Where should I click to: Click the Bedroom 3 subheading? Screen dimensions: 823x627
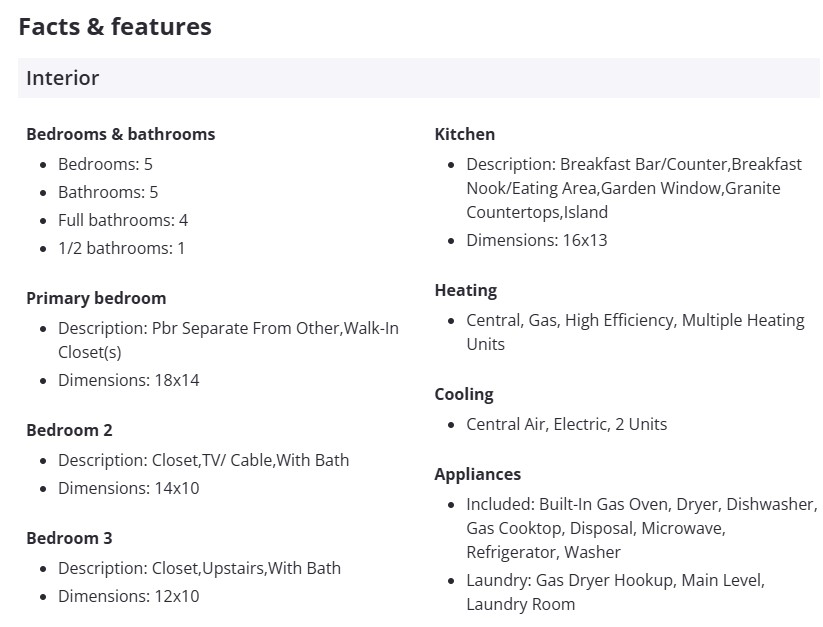click(69, 538)
